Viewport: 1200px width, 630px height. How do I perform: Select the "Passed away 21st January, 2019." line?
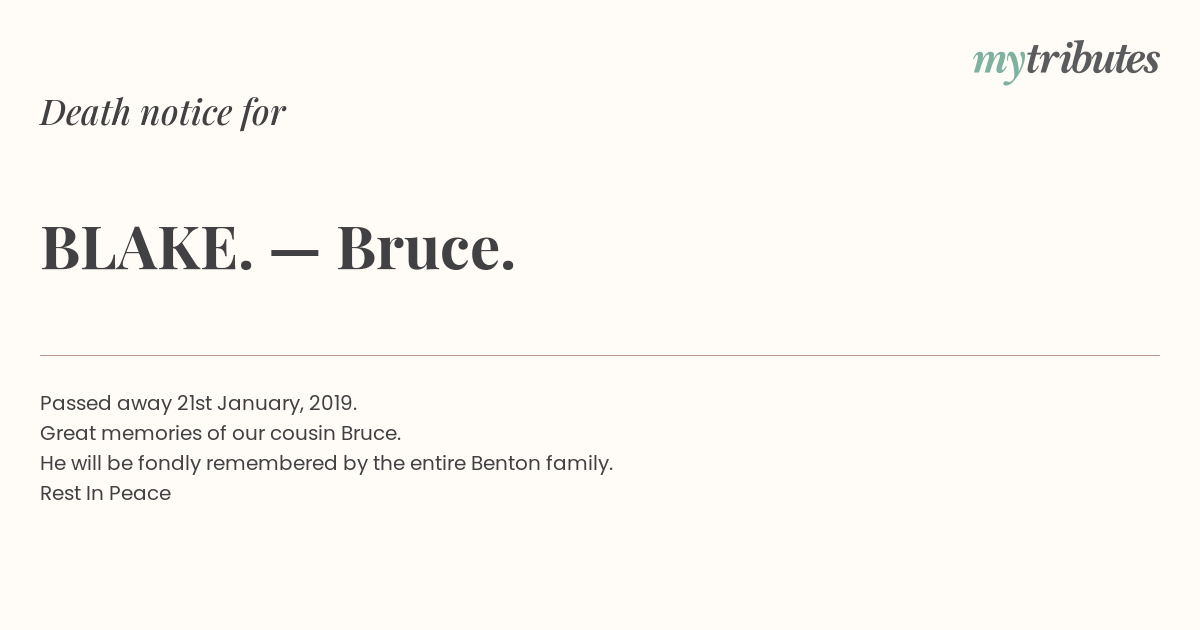(198, 403)
